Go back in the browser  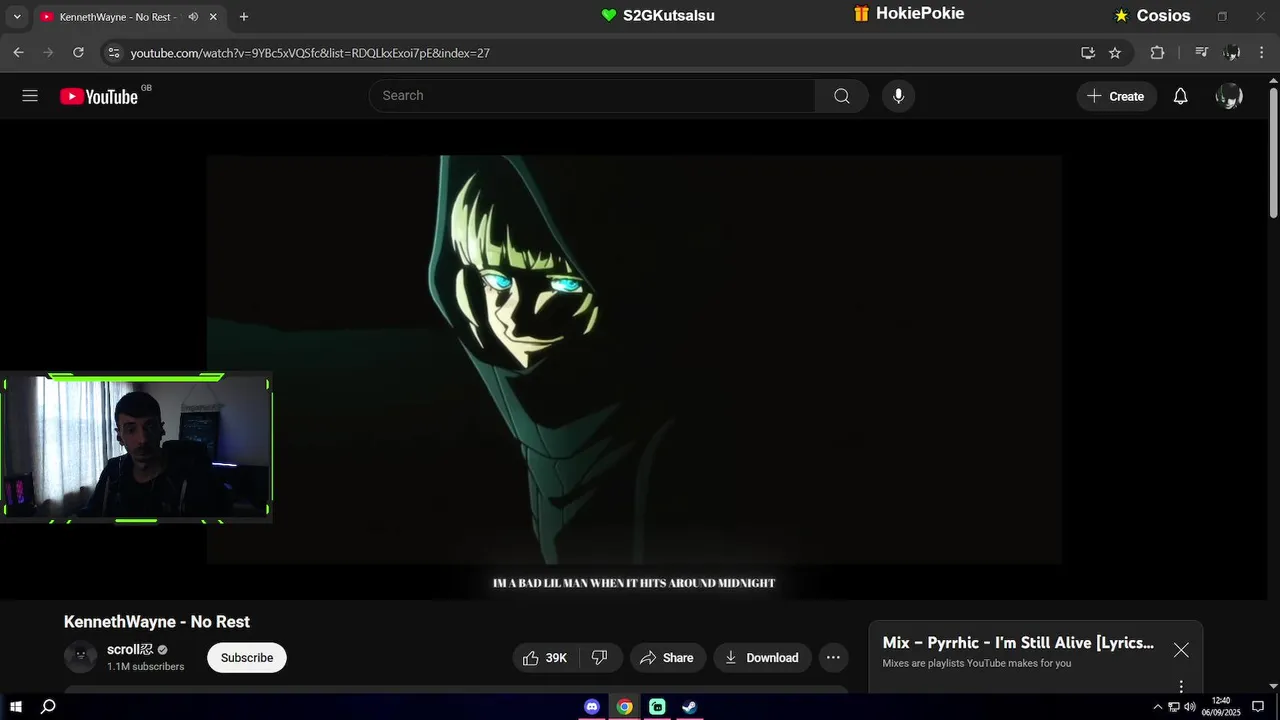coord(18,53)
